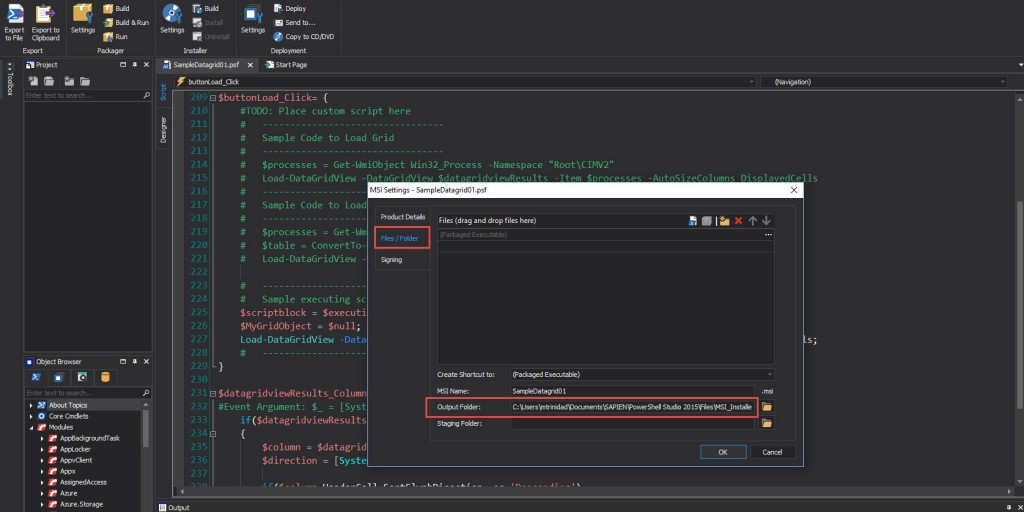Viewport: 1024px width, 512px height.
Task: Browse for Output Folder
Action: click(767, 407)
